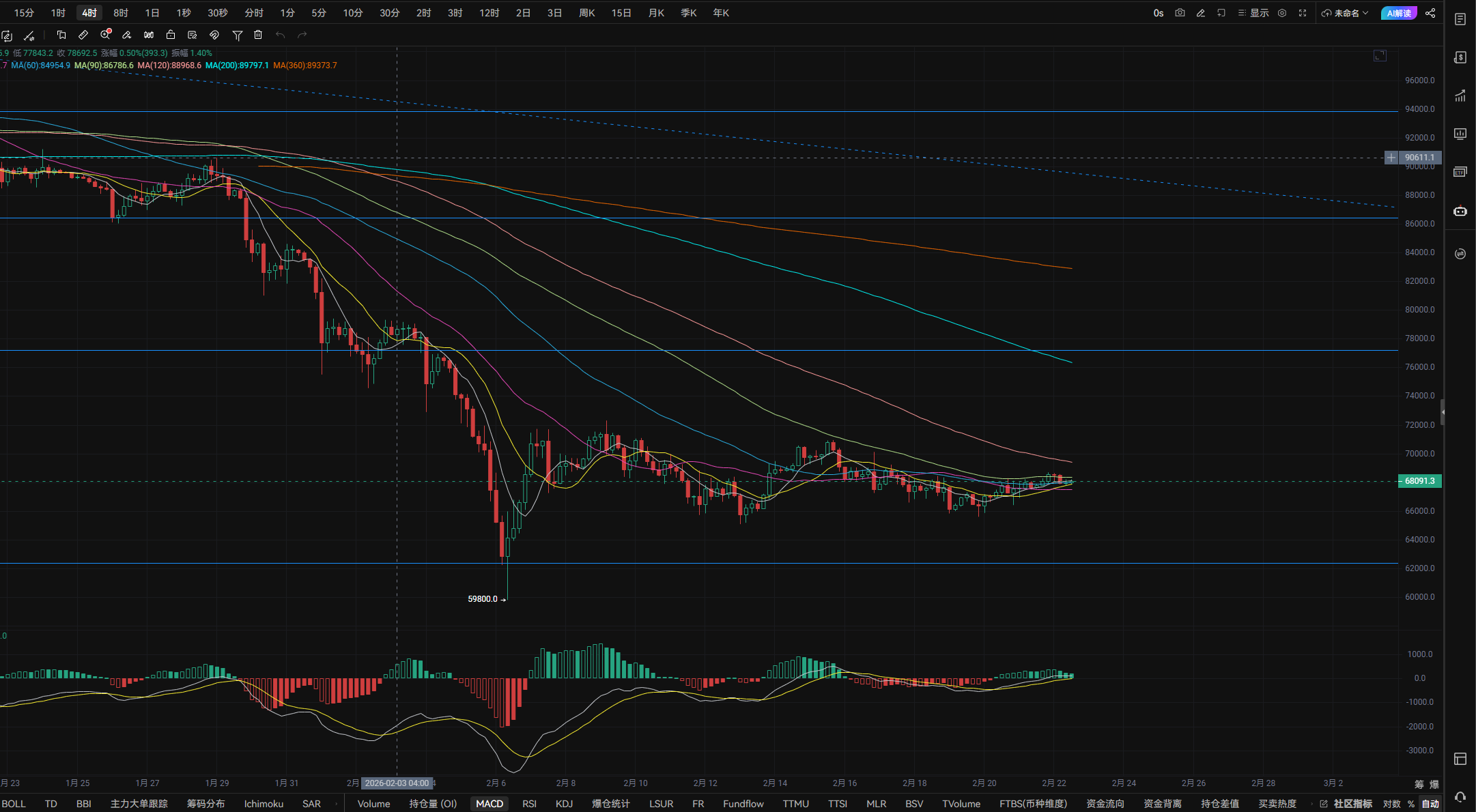Click the 68091.3 current price label

[1419, 481]
